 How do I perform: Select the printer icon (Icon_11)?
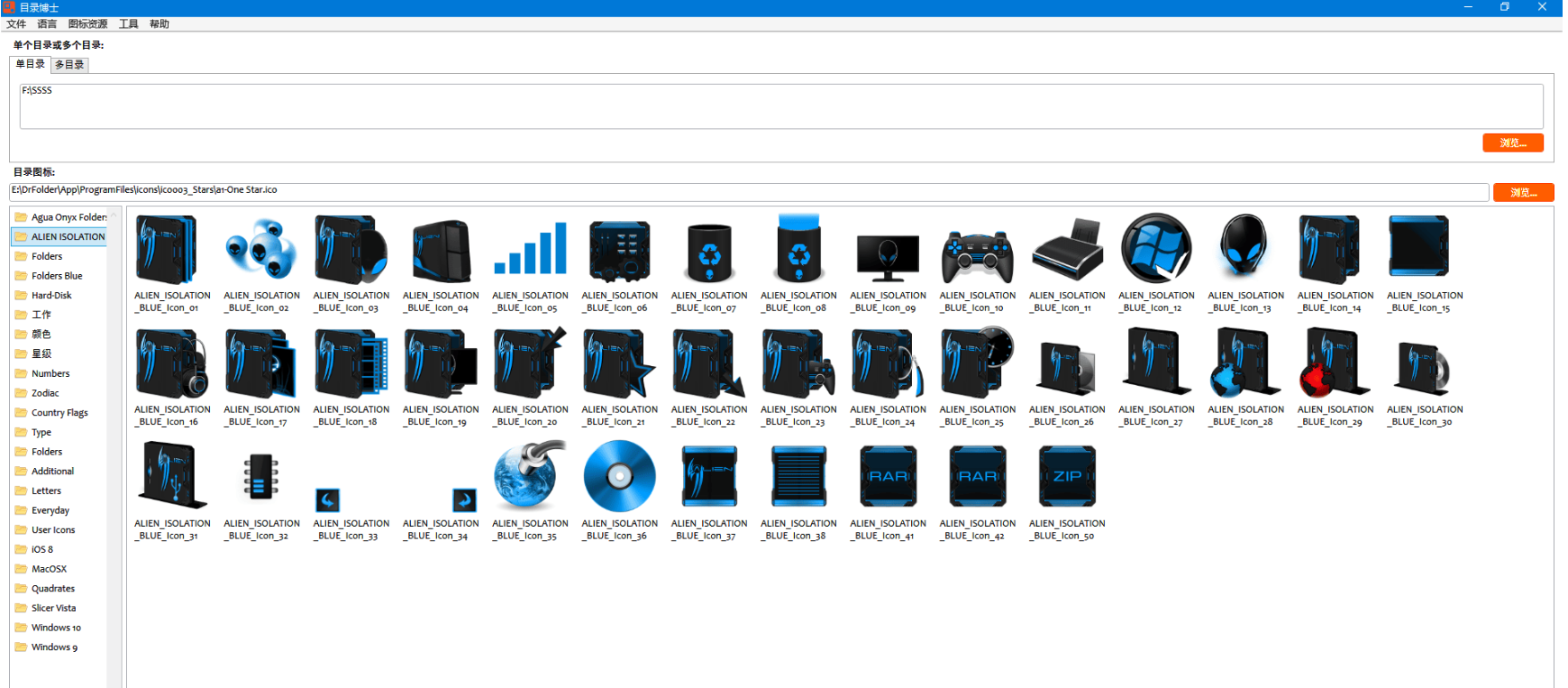1067,250
